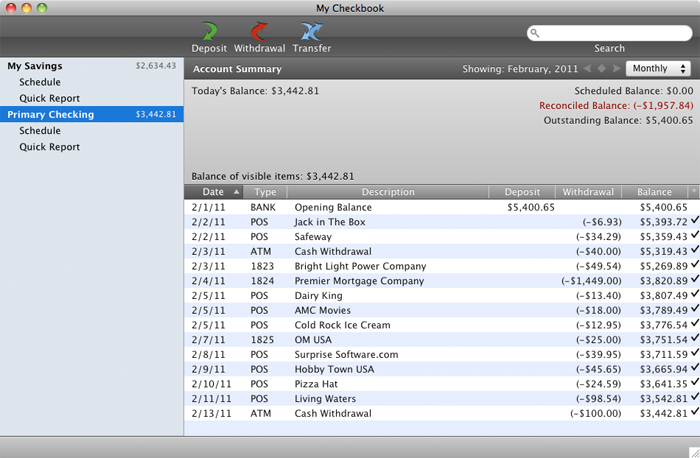Click inside the Search text field
This screenshot has height=458, width=700.
coord(612,33)
